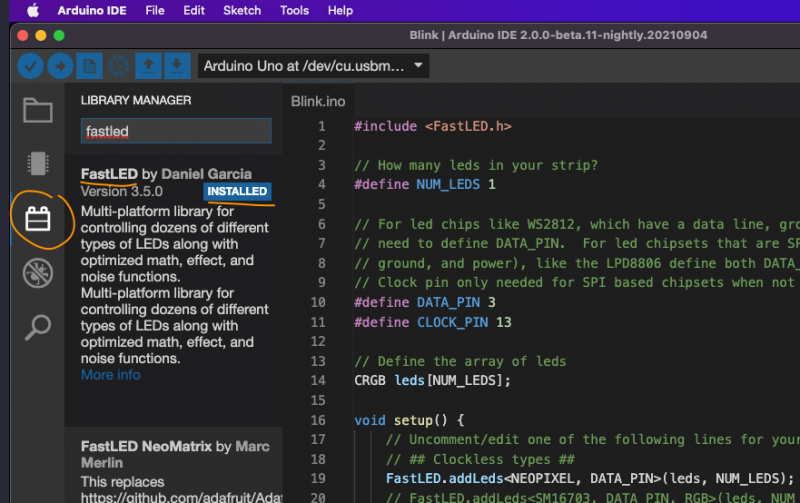
Task: Open the Library Manager sidebar icon
Action: [x=38, y=219]
